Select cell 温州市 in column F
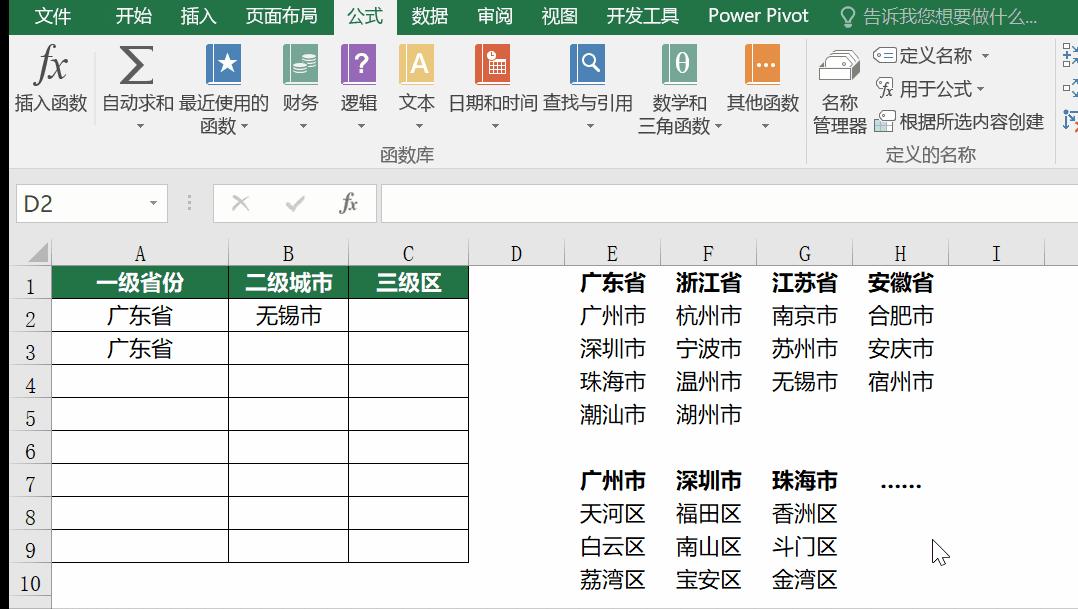 pos(708,381)
